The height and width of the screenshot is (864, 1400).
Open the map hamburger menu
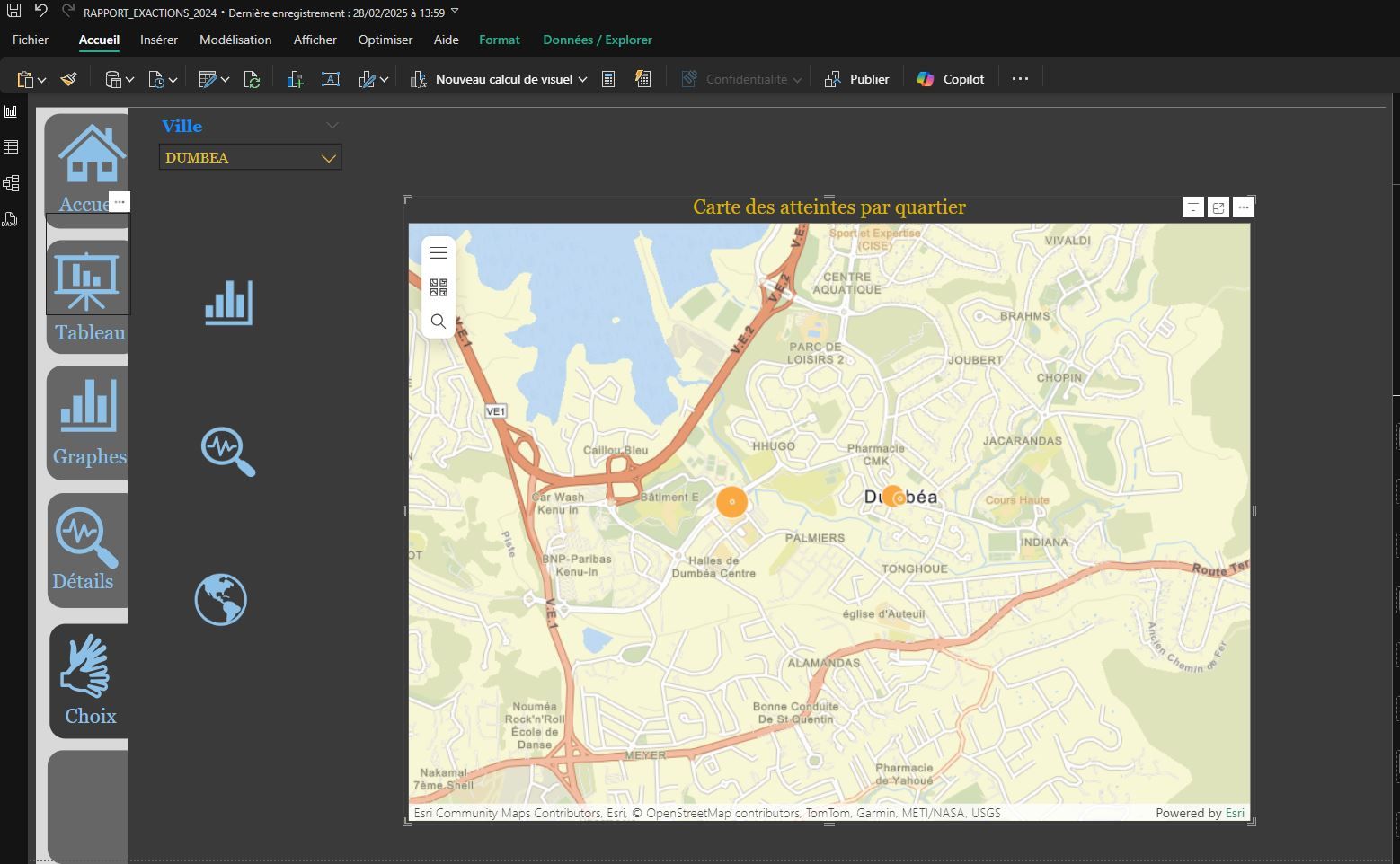coord(439,253)
